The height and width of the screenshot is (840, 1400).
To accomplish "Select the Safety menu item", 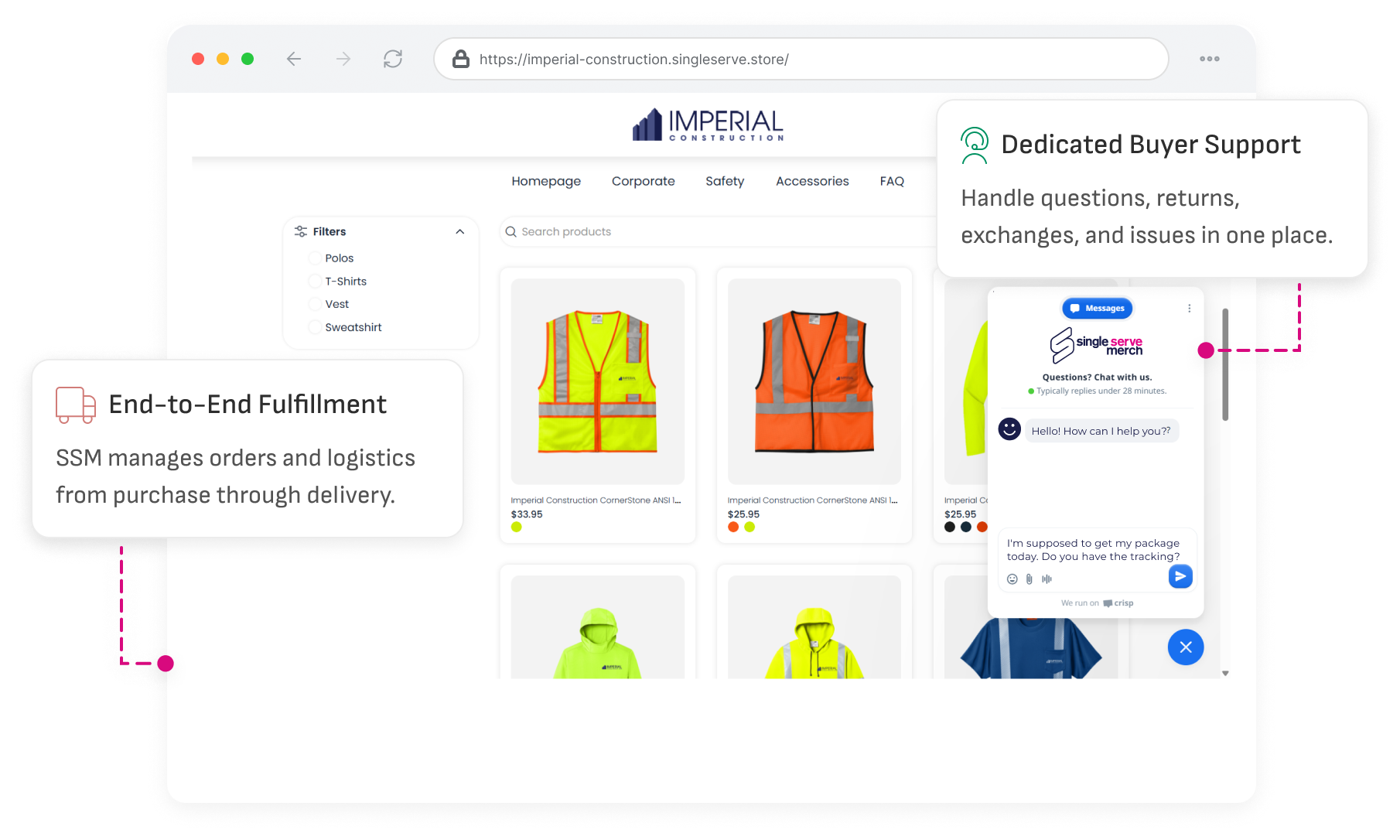I will (x=725, y=181).
